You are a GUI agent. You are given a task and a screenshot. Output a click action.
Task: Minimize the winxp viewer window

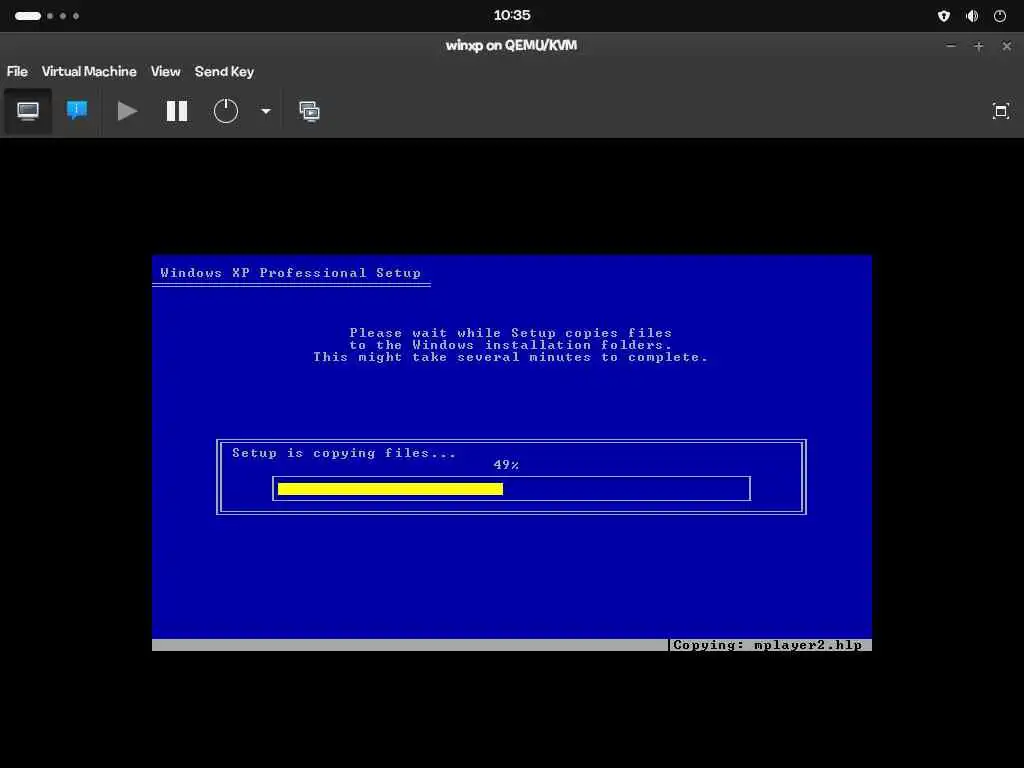(951, 46)
